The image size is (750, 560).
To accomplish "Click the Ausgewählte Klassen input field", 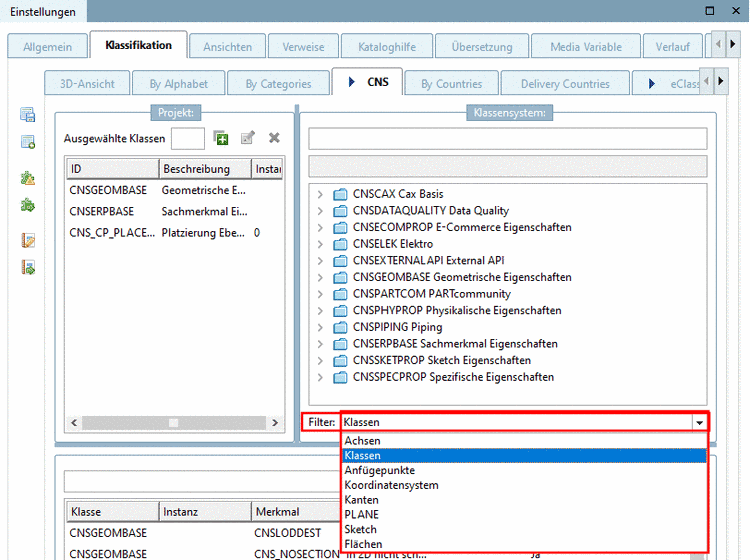I will tap(188, 139).
